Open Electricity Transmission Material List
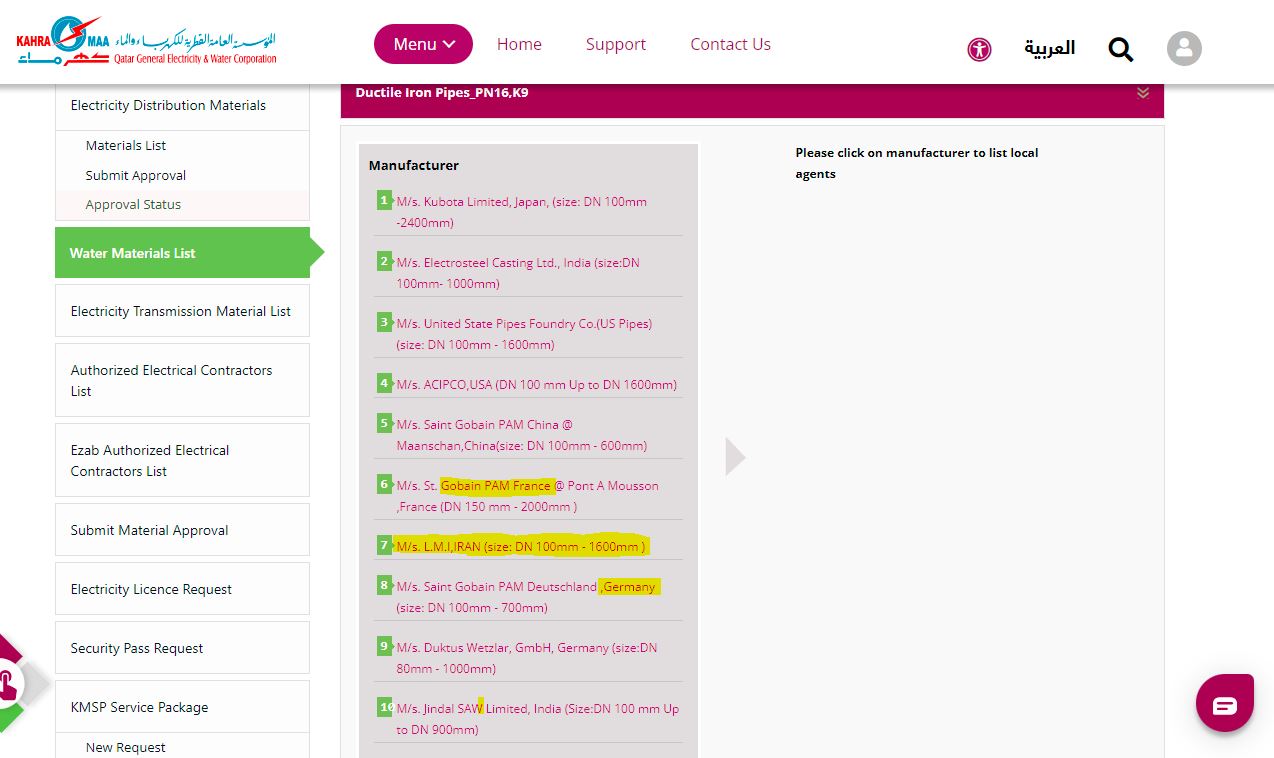This screenshot has width=1274, height=758. coord(182,311)
